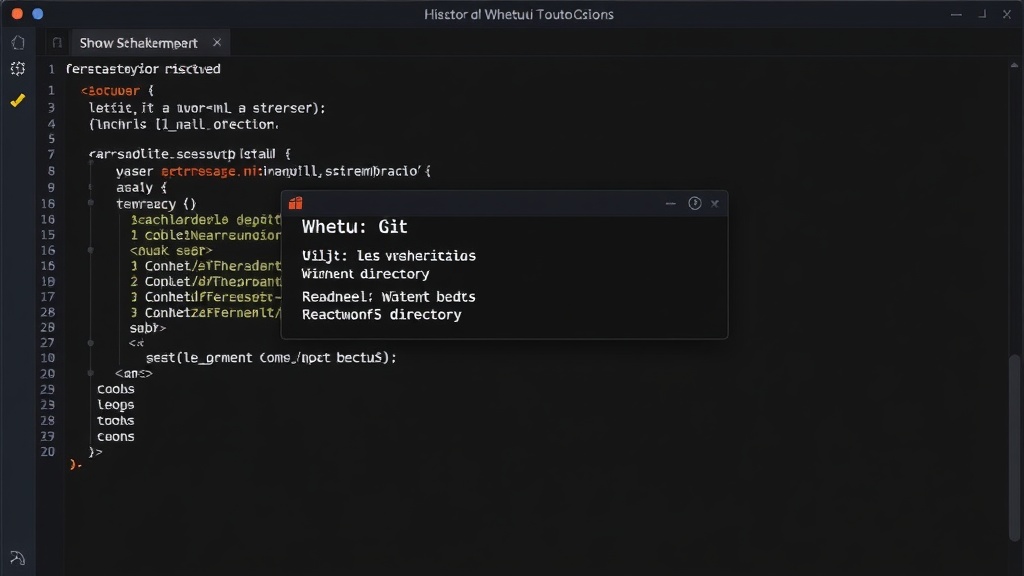Click the orange '<socuber {' code line

(117, 91)
